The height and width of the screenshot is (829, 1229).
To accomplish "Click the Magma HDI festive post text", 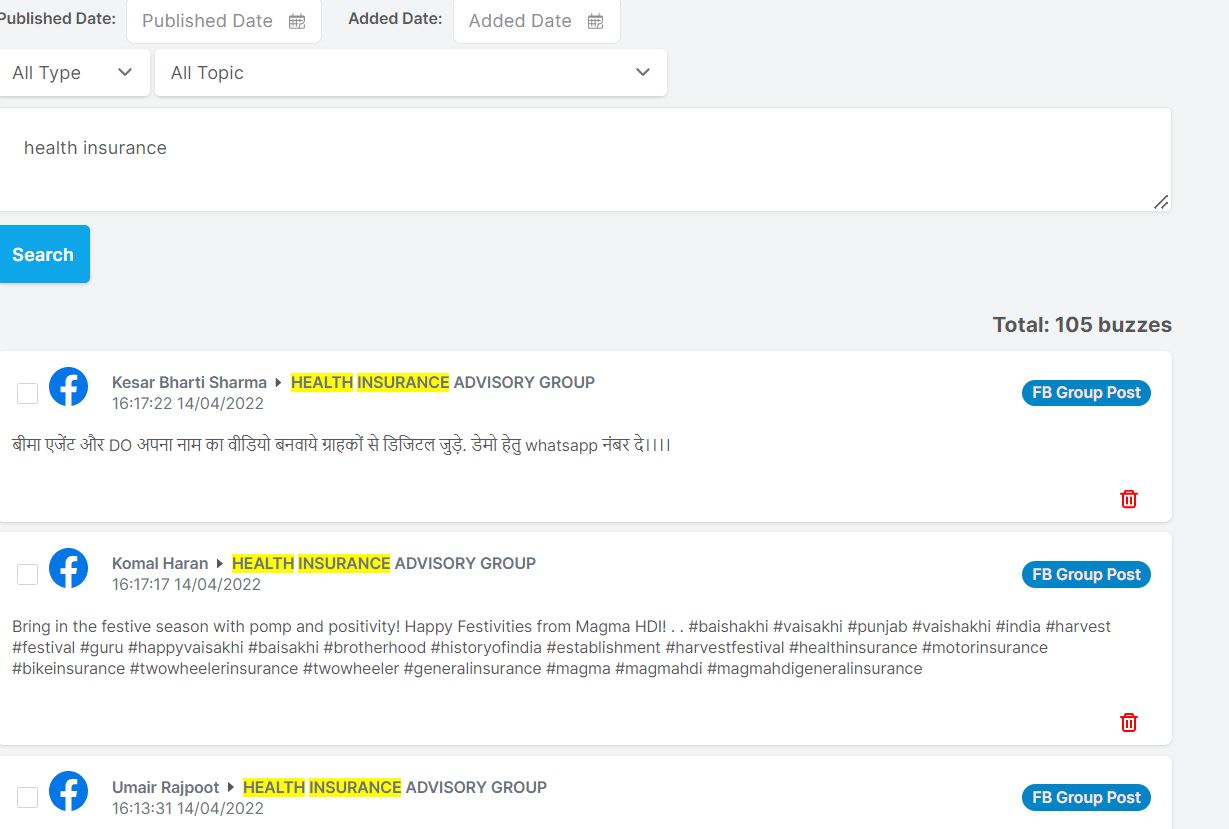I will click(561, 648).
